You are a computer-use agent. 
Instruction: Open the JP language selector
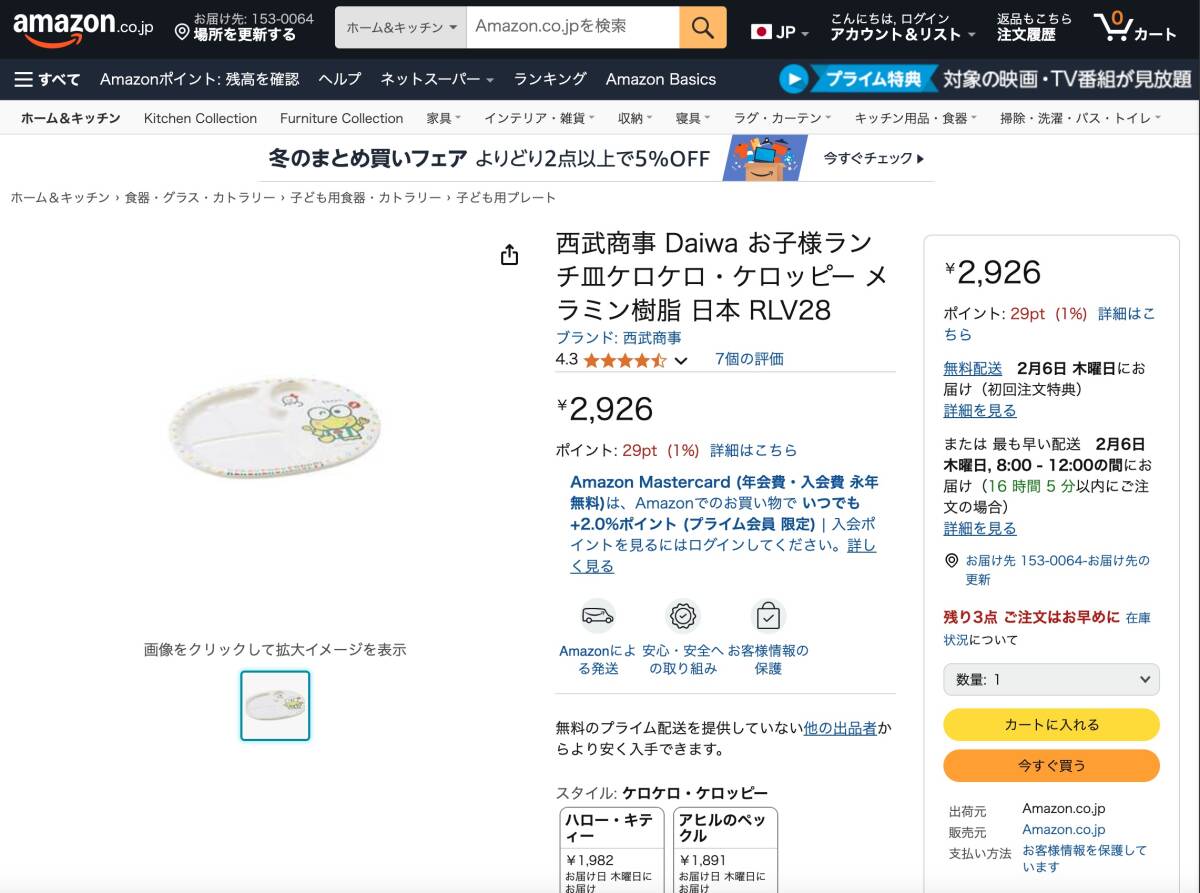(x=780, y=32)
